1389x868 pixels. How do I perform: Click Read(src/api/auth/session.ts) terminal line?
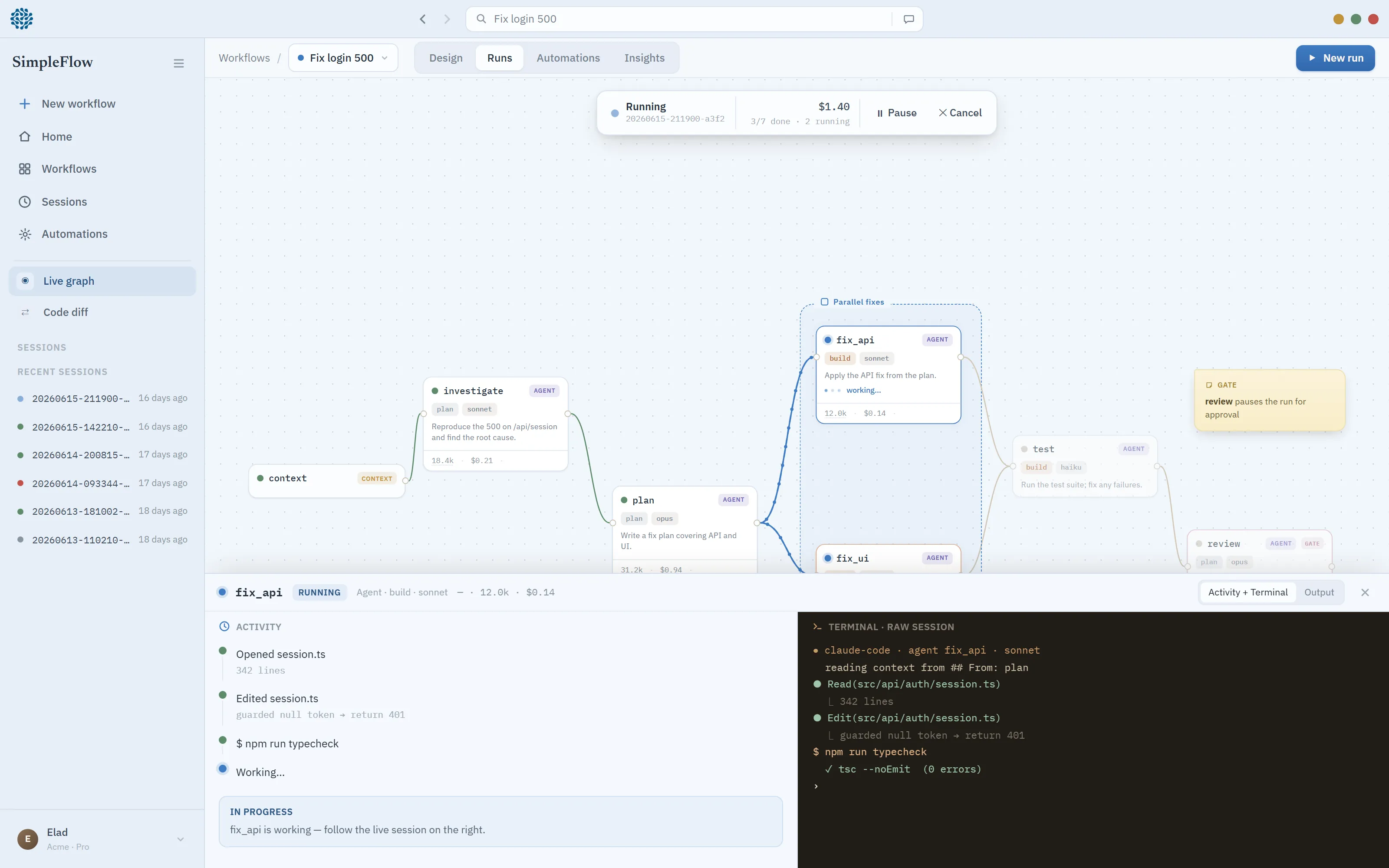point(907,684)
